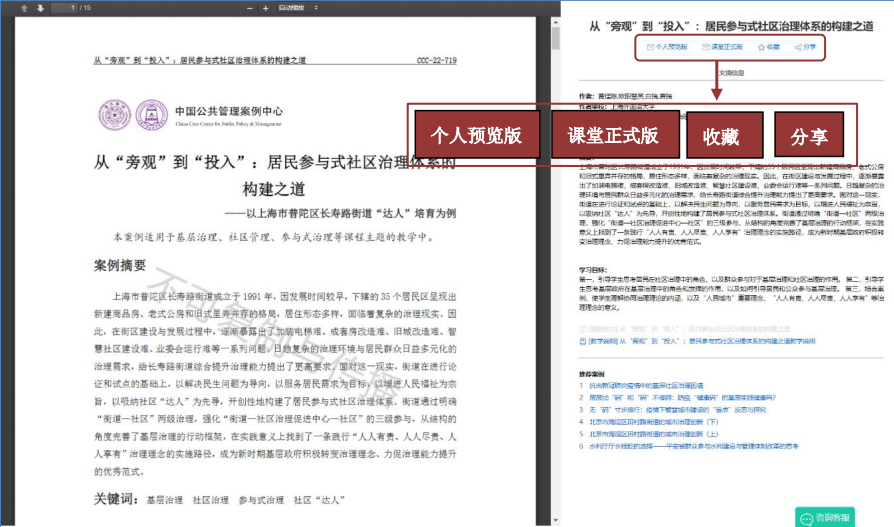The width and height of the screenshot is (894, 527).
Task: Click the page number input field
Action: [x=64, y=7]
